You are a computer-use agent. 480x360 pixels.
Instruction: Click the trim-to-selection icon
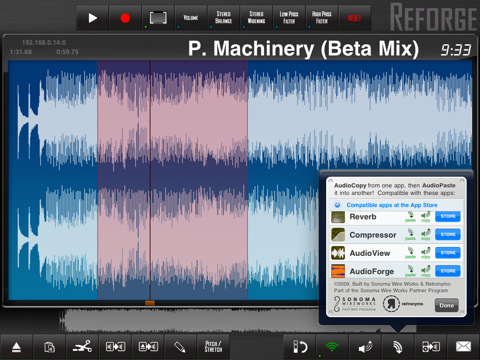(115, 347)
